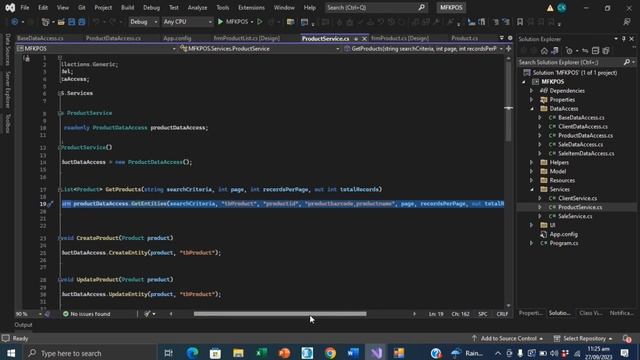Screen dimensions: 640x360
Task: Open the File menu
Action: (x=24, y=7)
